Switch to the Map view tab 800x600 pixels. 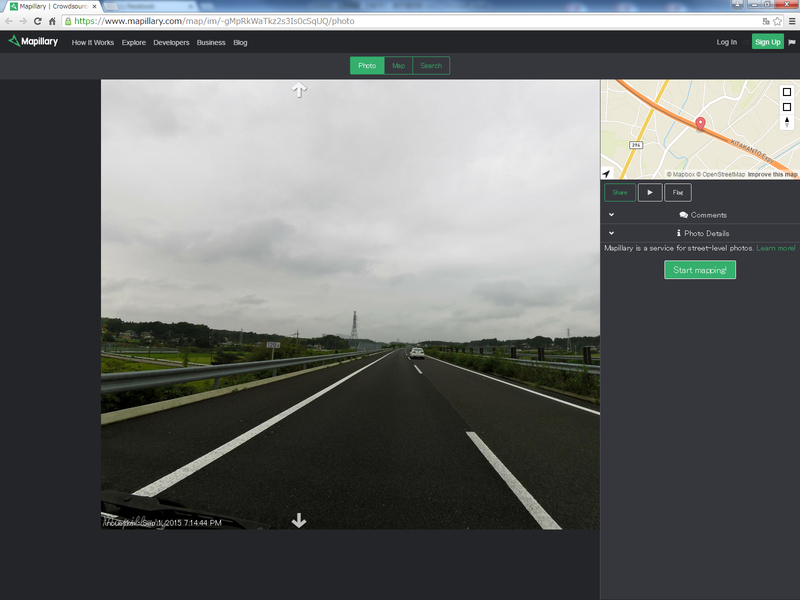398,66
